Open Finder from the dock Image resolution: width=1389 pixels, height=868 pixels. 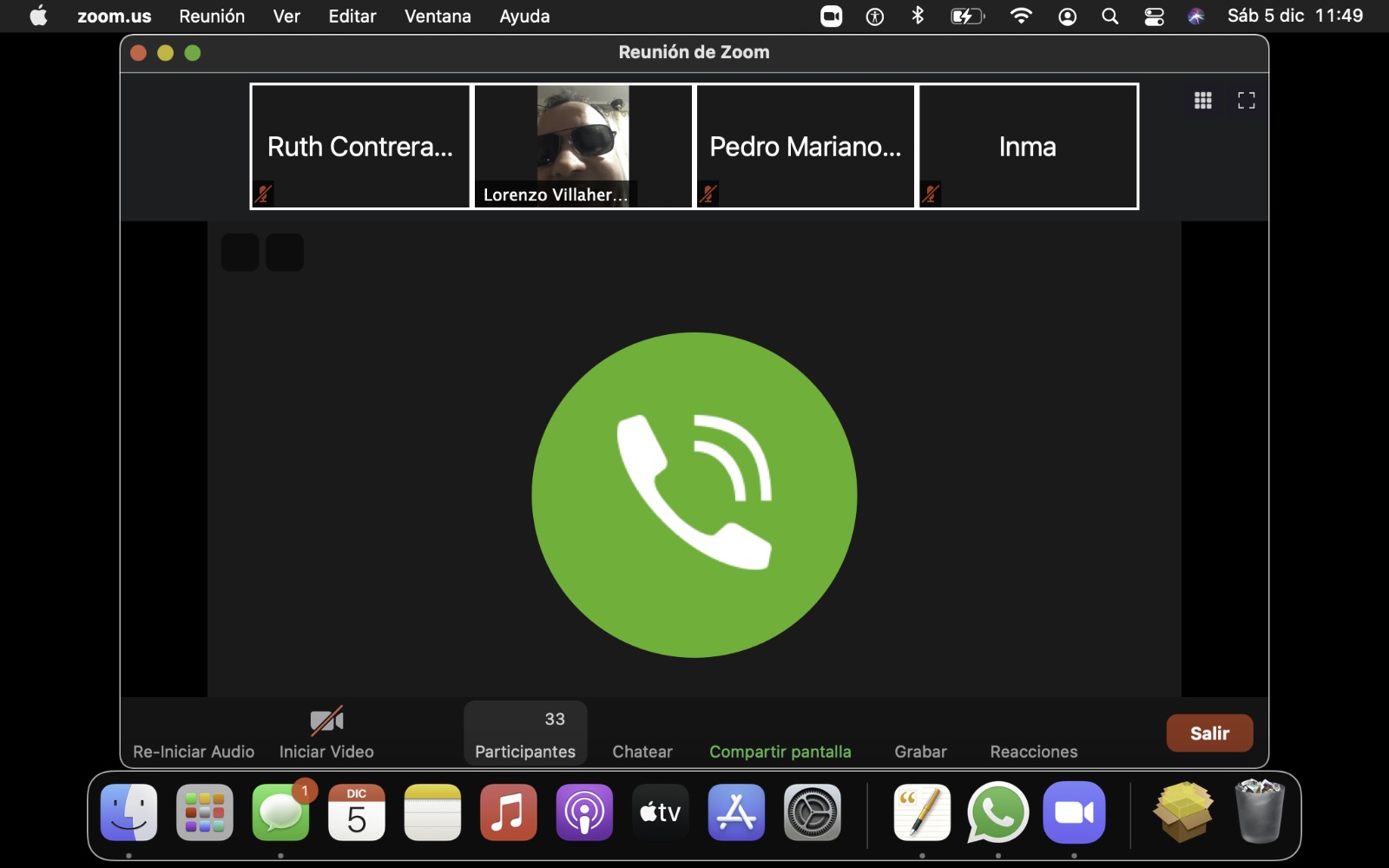(x=128, y=812)
